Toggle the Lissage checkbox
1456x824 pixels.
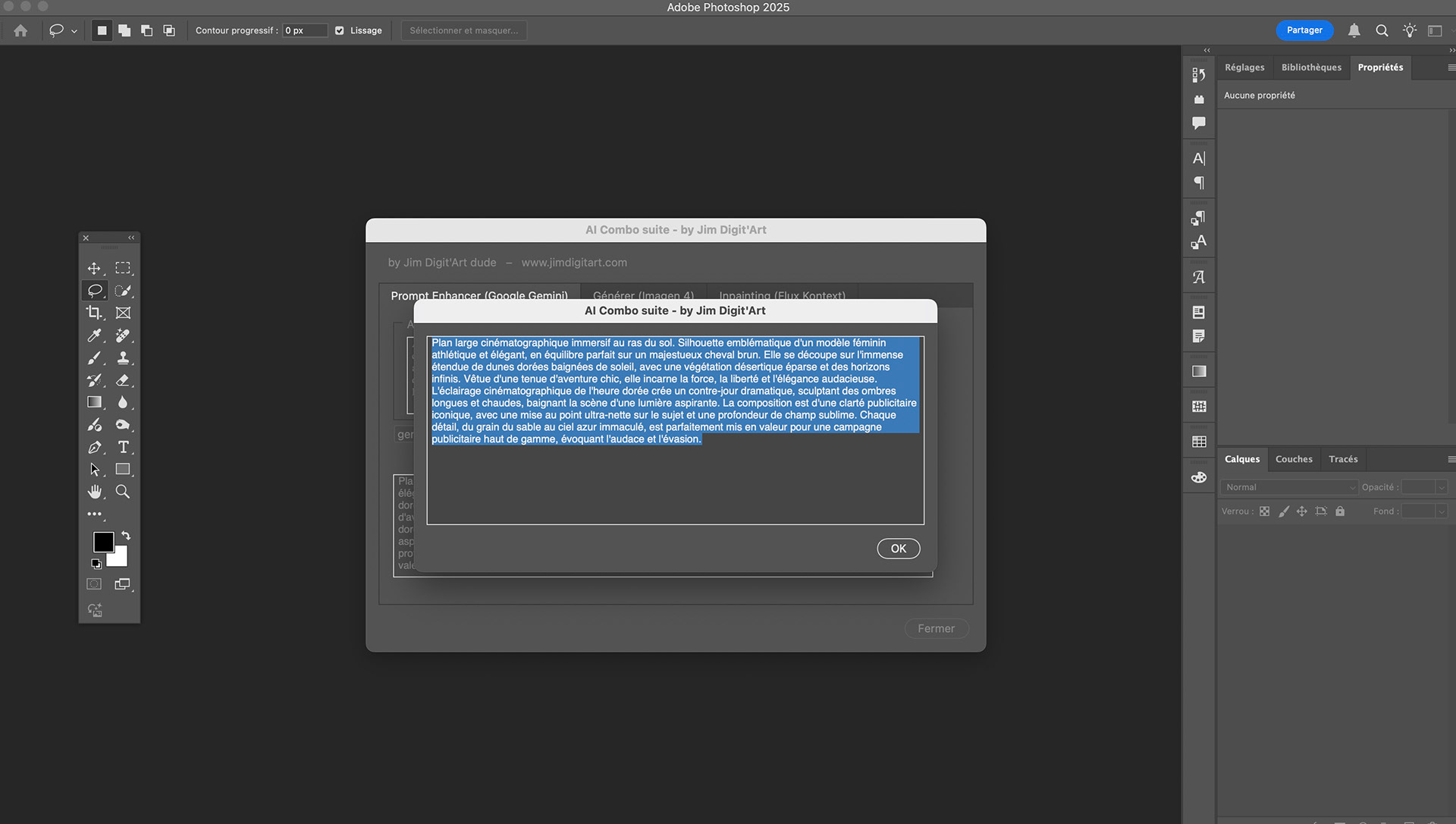(x=340, y=30)
